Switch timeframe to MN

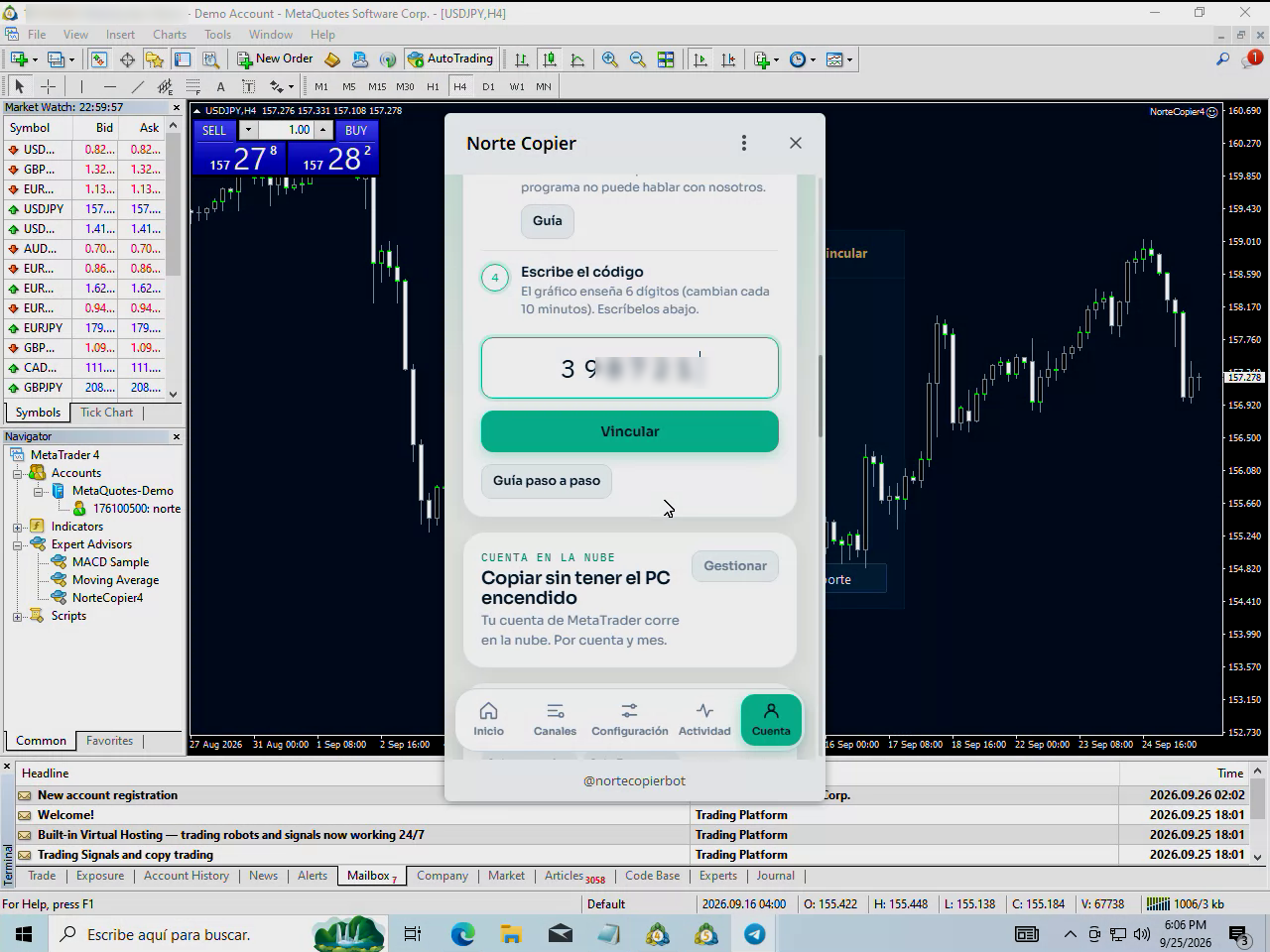544,86
